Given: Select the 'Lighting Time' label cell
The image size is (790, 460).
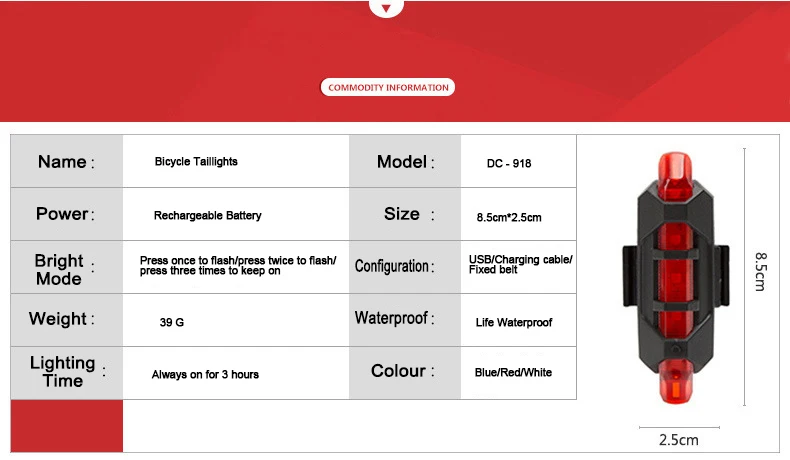Looking at the screenshot, I should [x=67, y=373].
